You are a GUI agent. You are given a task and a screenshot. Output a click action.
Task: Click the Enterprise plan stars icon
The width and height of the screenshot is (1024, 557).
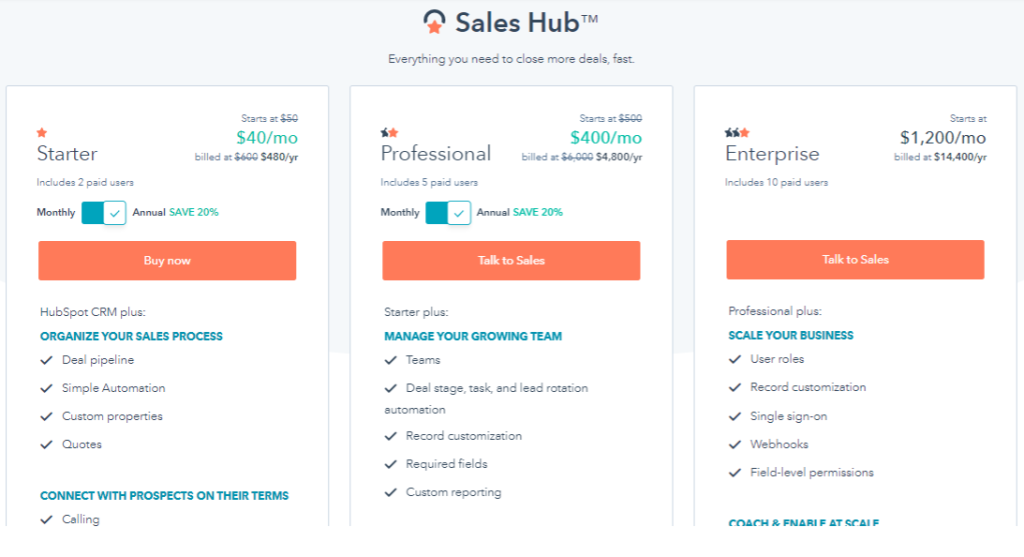[x=737, y=132]
